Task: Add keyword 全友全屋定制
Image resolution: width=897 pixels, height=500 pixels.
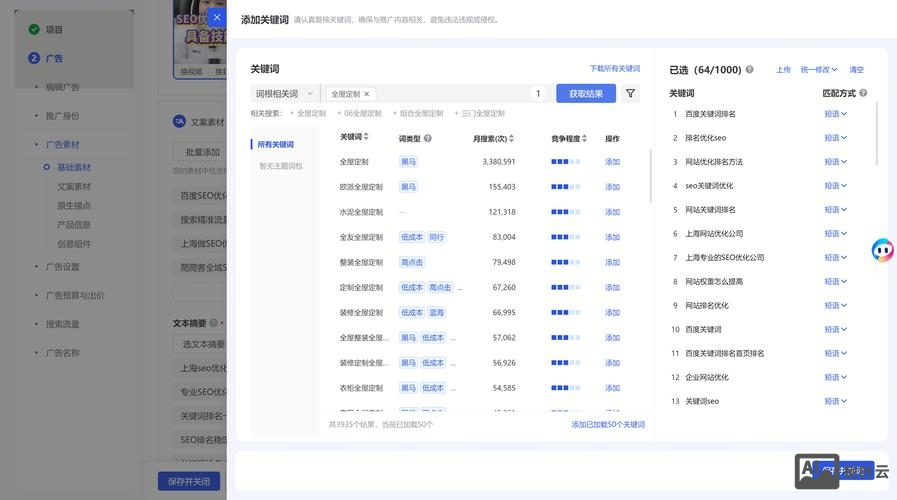Action: pyautogui.click(x=612, y=237)
